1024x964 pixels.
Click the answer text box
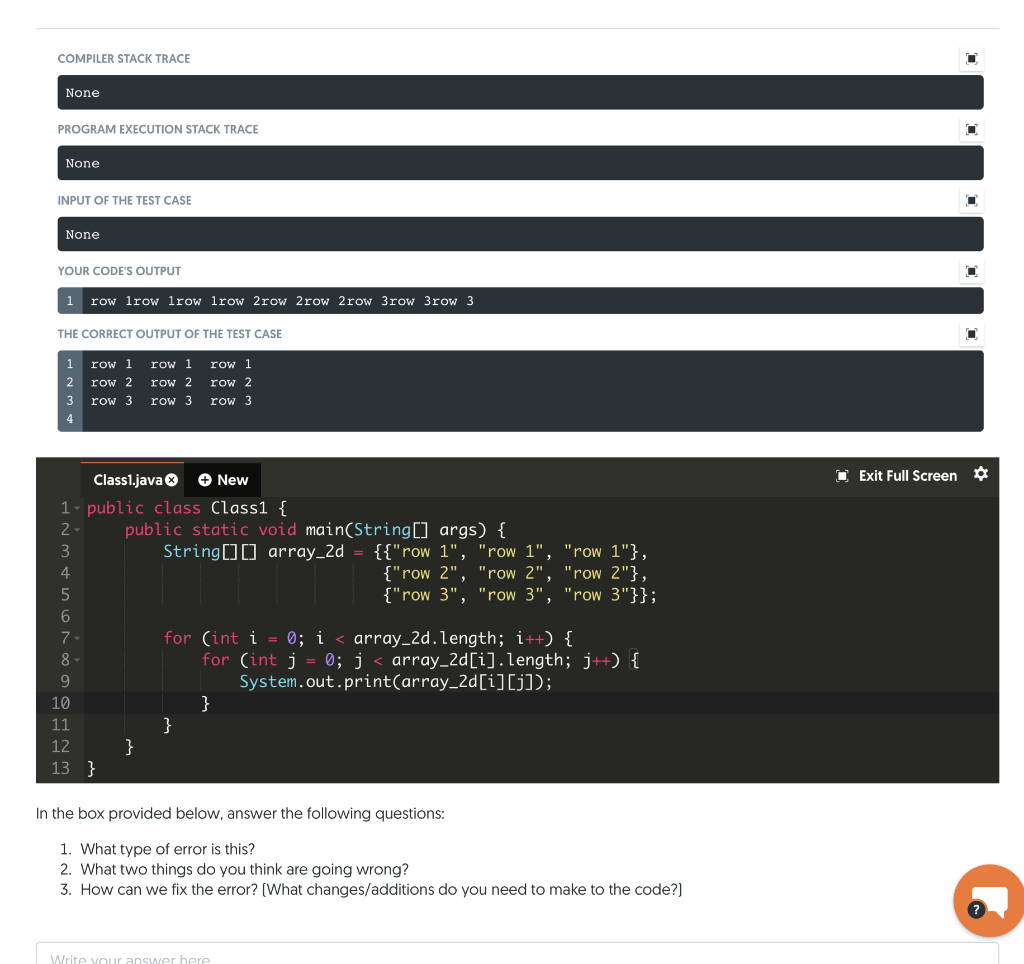(x=500, y=957)
